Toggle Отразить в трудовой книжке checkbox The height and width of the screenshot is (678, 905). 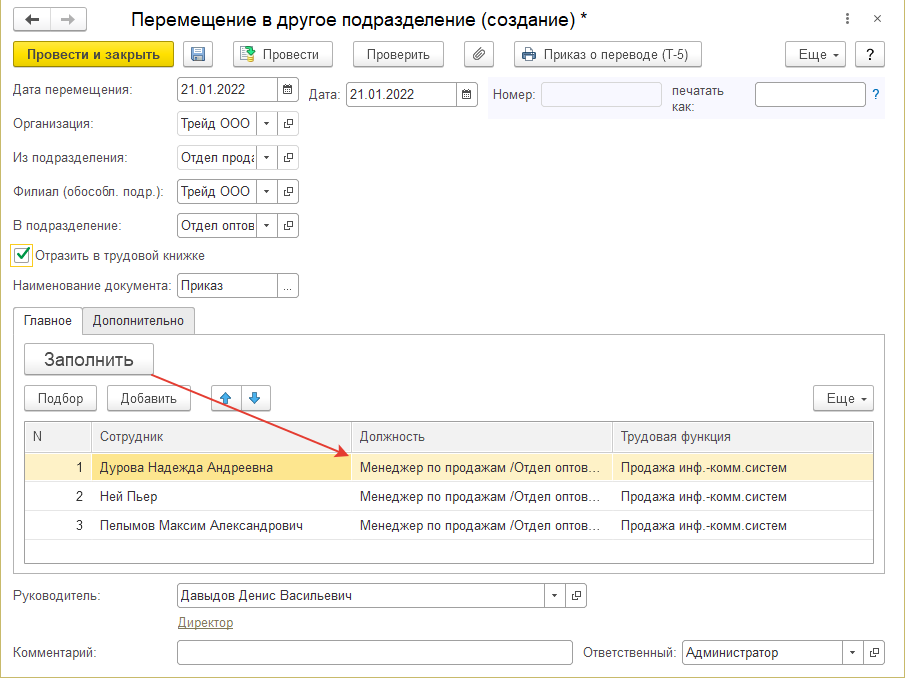click(22, 255)
